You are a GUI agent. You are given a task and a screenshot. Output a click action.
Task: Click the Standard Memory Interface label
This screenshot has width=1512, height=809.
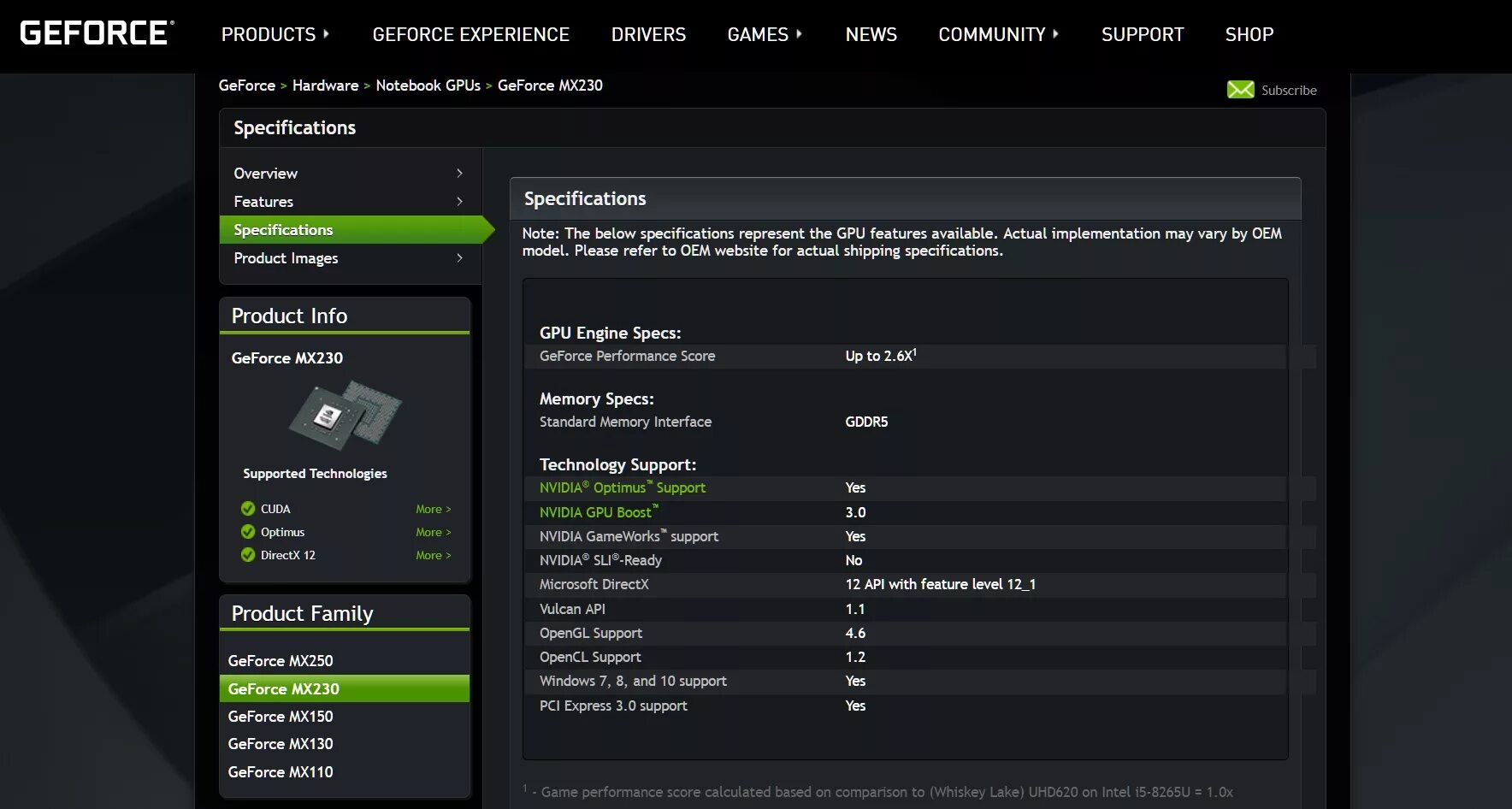point(625,422)
